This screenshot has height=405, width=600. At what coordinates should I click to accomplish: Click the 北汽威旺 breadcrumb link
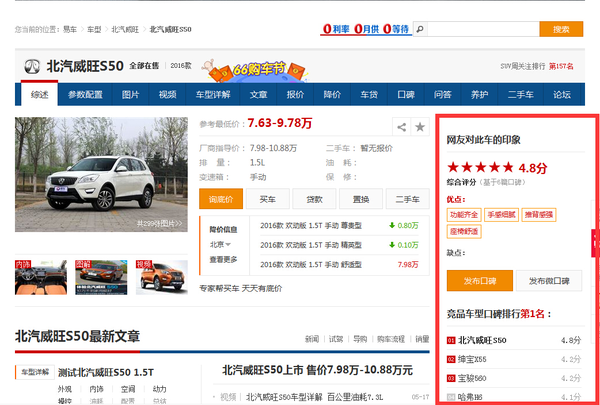coord(125,29)
